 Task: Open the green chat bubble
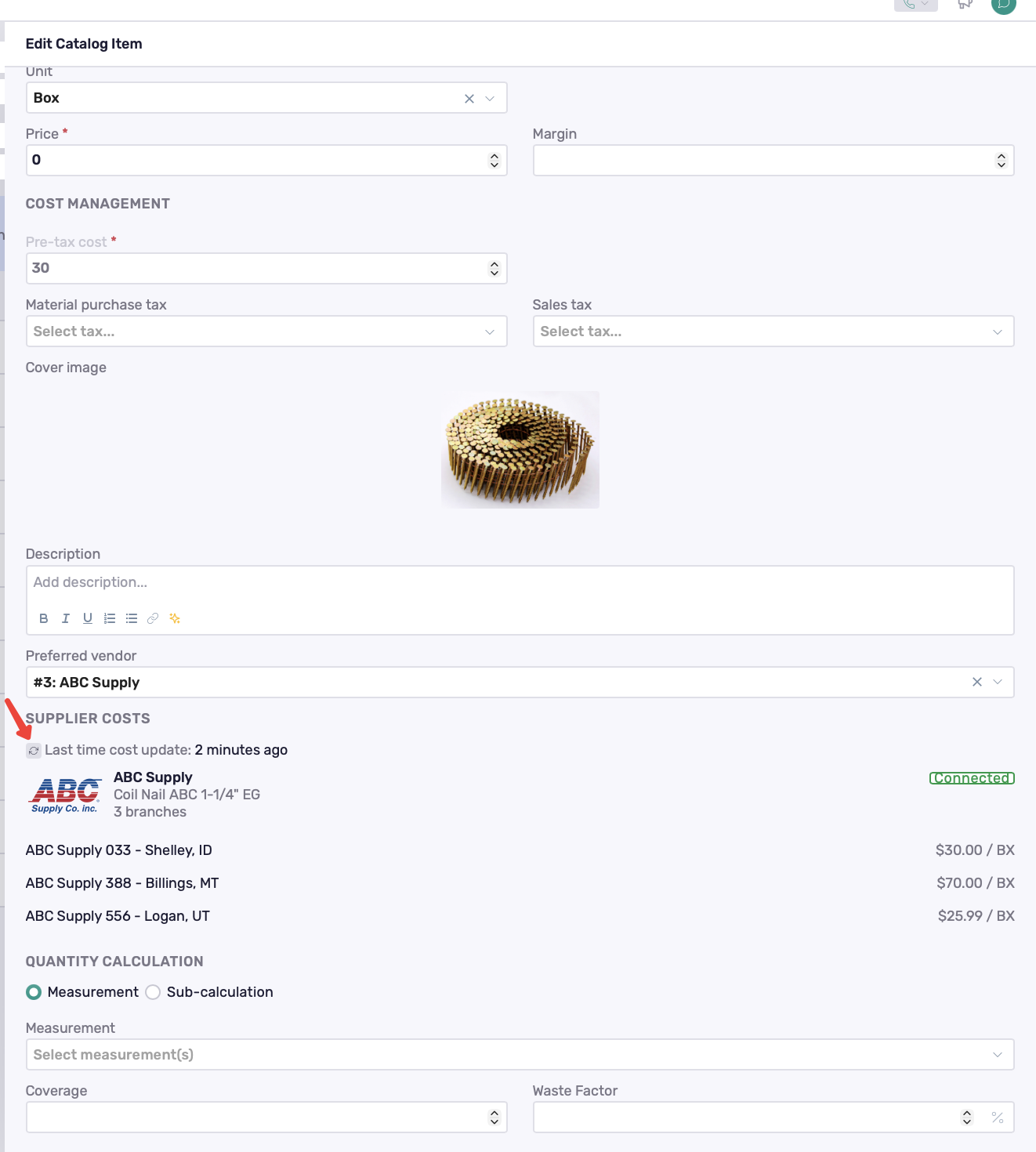(1004, 5)
